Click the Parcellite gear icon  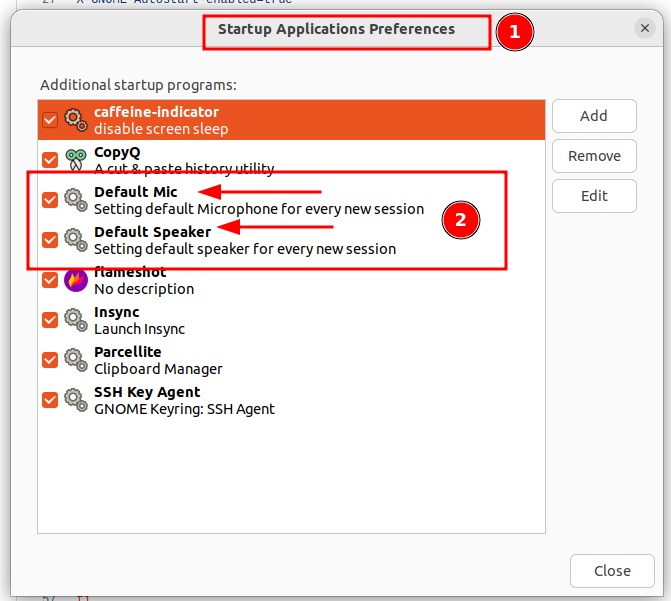[x=76, y=360]
